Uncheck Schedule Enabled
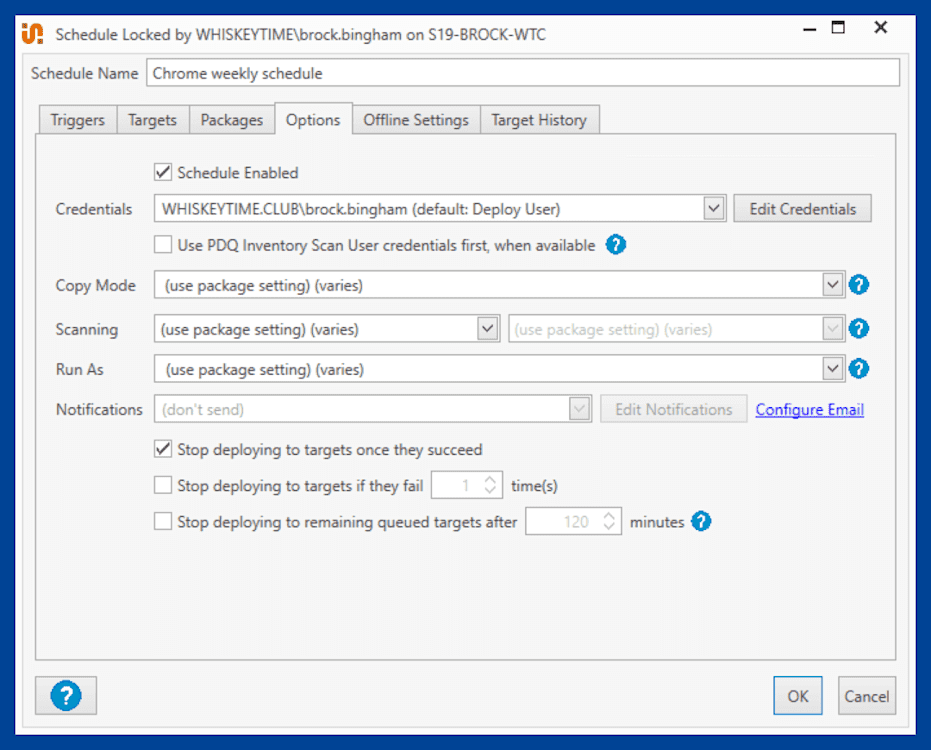Image resolution: width=931 pixels, height=750 pixels. (x=162, y=171)
